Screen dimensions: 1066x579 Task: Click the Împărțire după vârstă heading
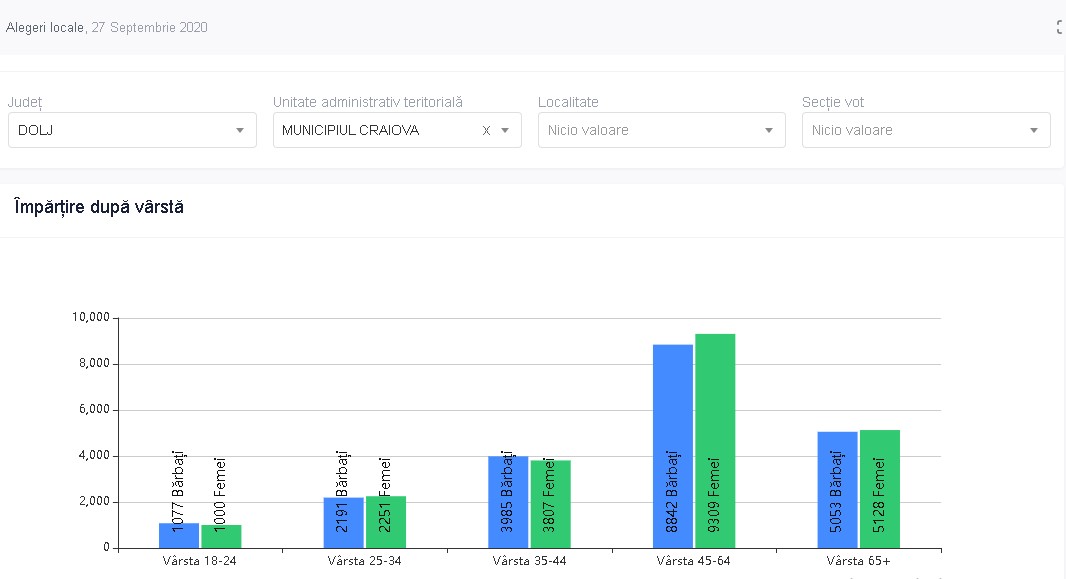click(98, 207)
